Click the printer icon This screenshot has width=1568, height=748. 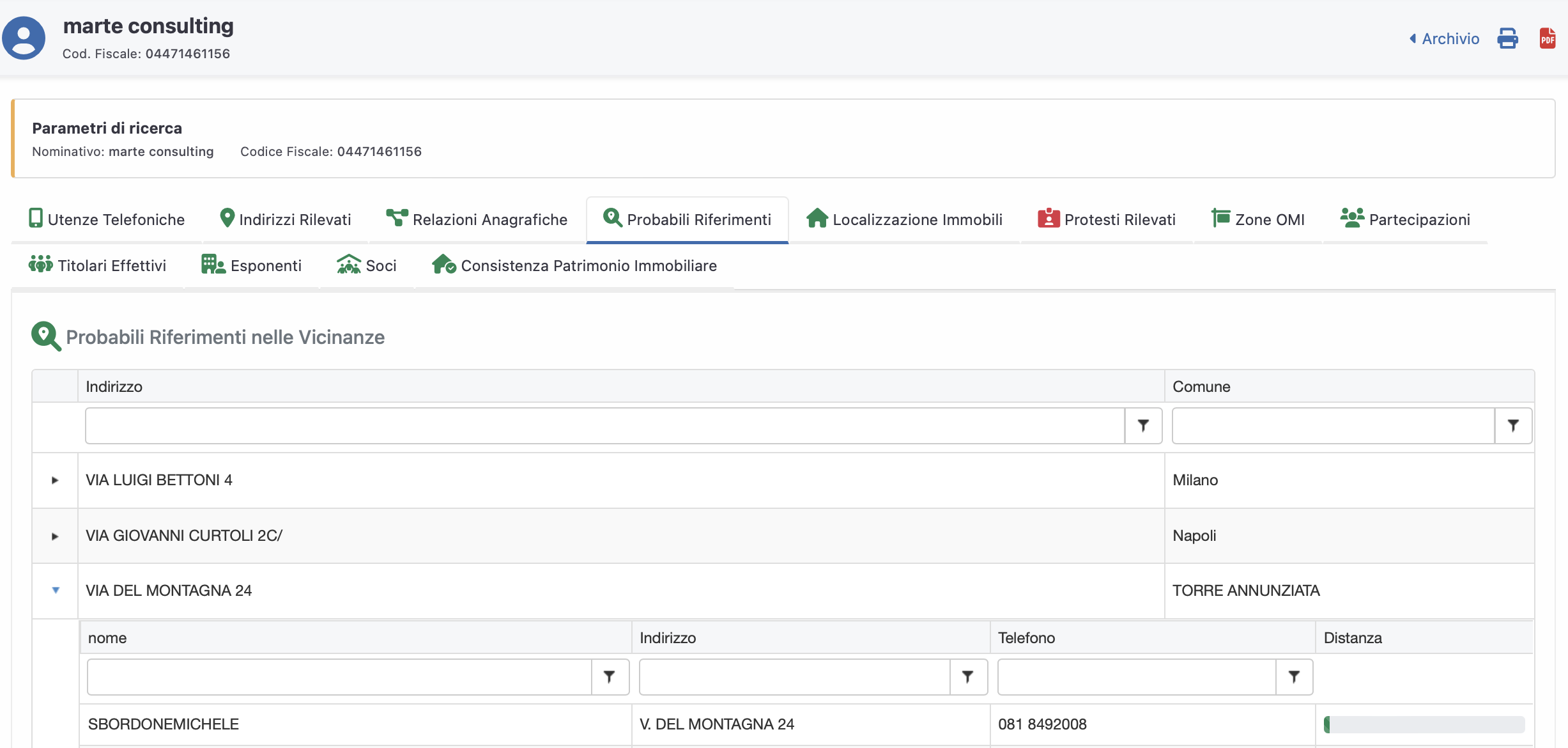point(1507,38)
